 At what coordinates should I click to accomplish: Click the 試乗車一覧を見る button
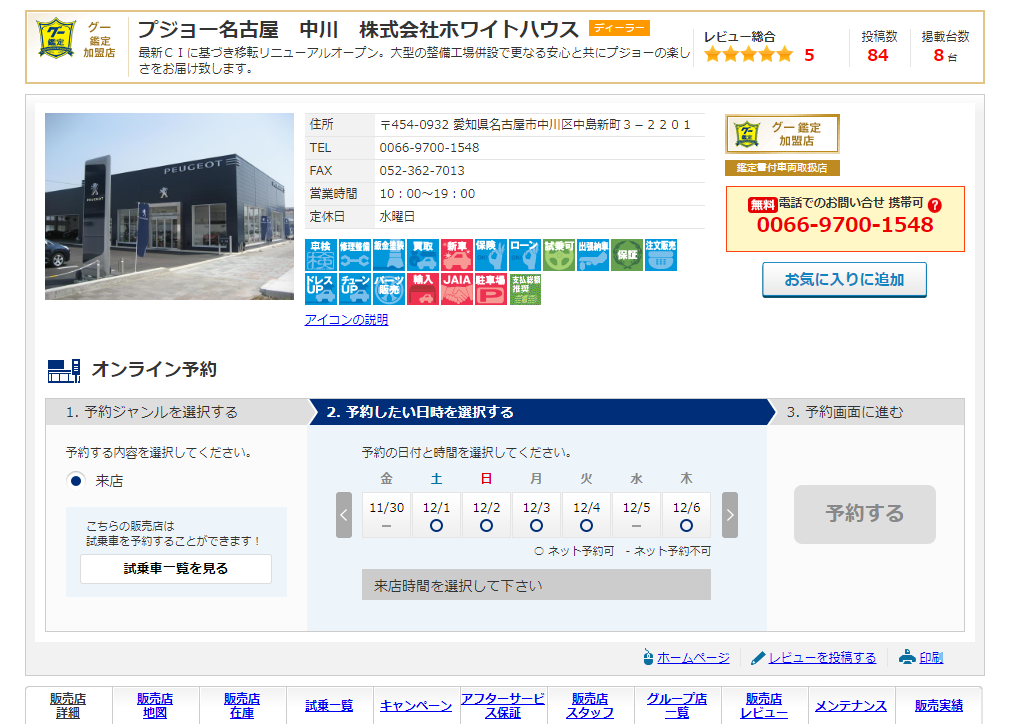pos(175,569)
